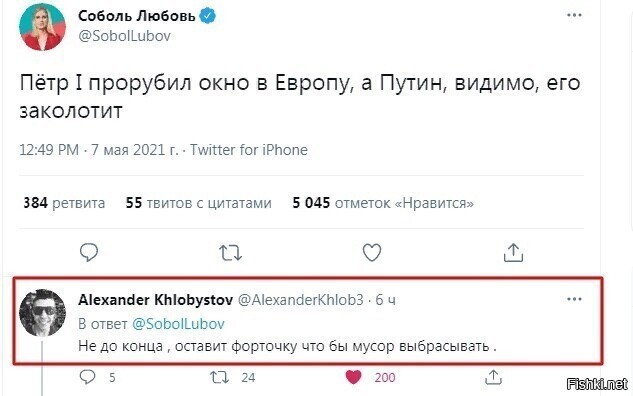Click the Alexander Khlobystov display name

(x=155, y=300)
